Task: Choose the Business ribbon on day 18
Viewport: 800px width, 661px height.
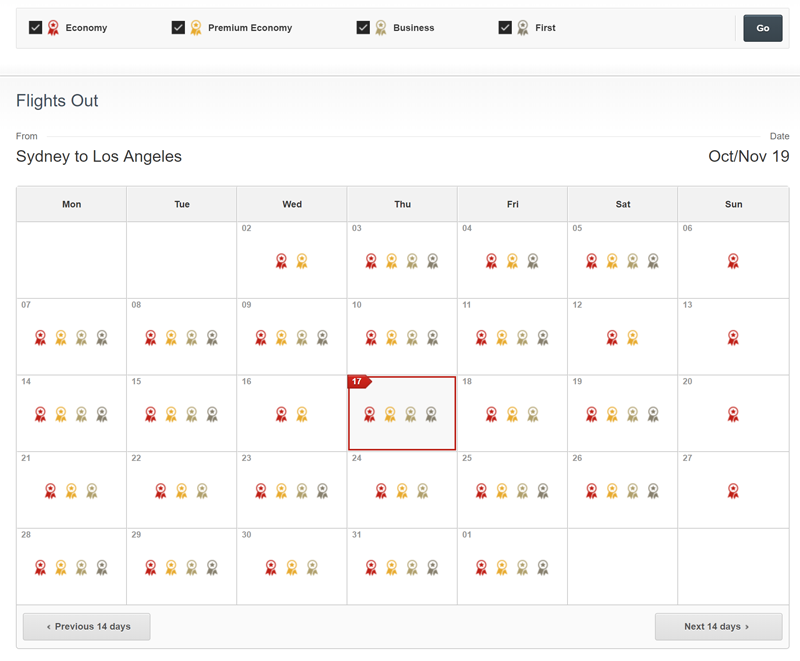Action: (533, 414)
